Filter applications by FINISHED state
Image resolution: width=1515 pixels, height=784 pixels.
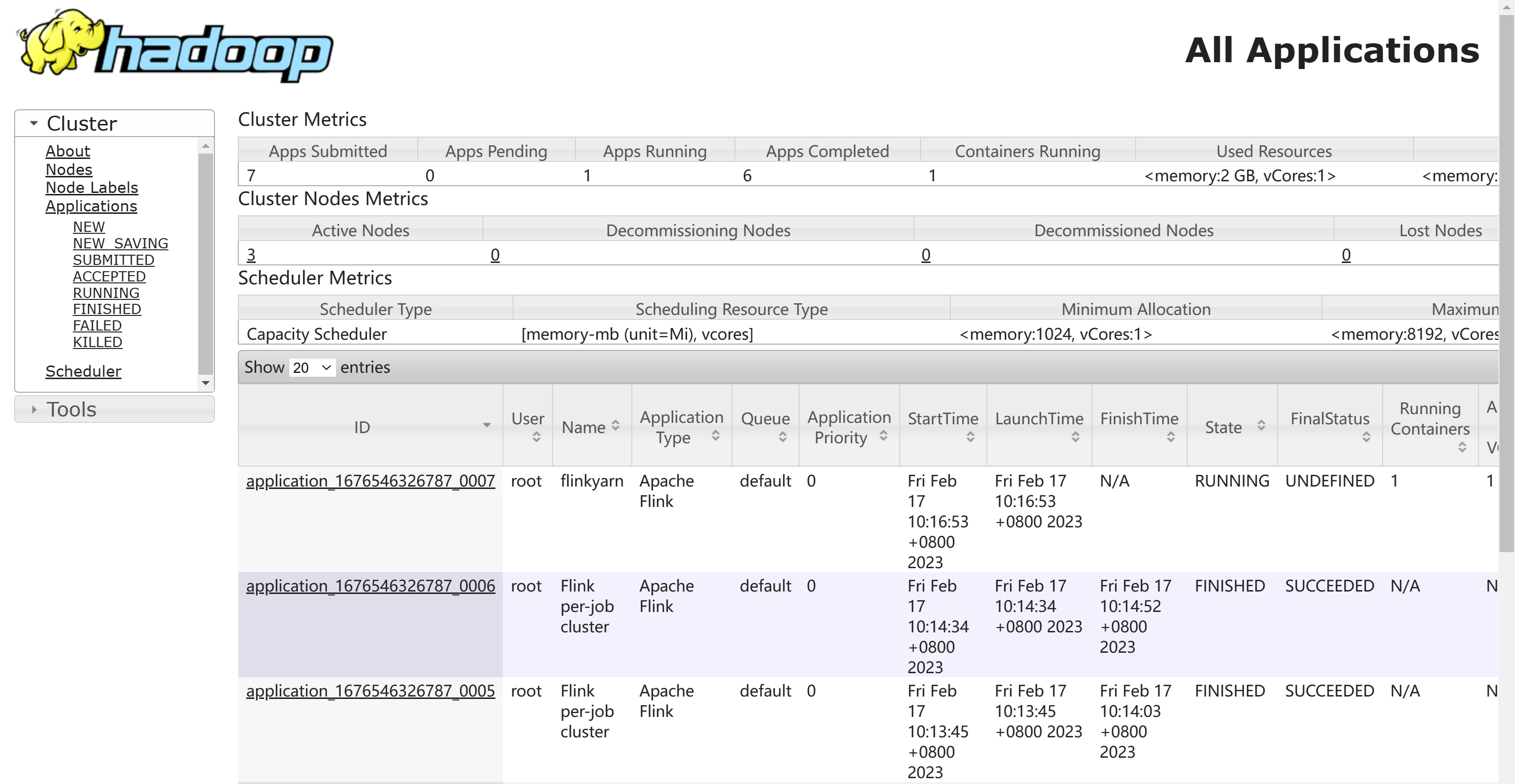pyautogui.click(x=107, y=309)
